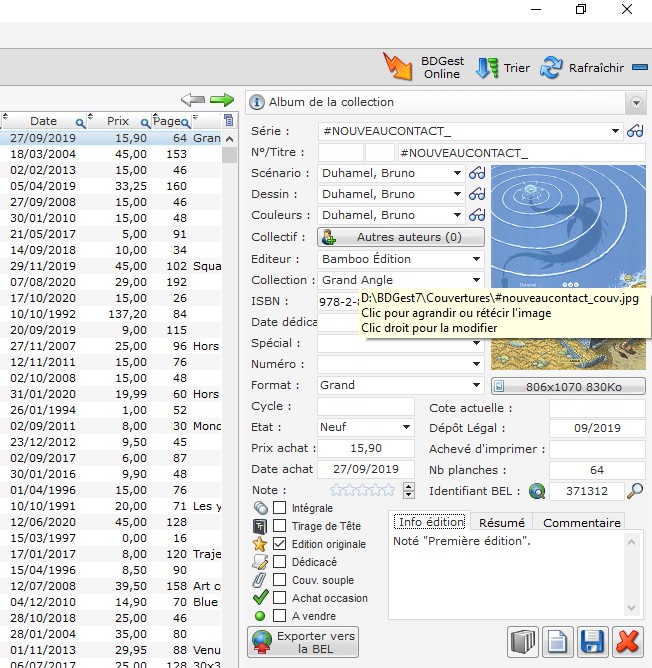Click the column chooser icon above the list scrollbar

point(229,121)
